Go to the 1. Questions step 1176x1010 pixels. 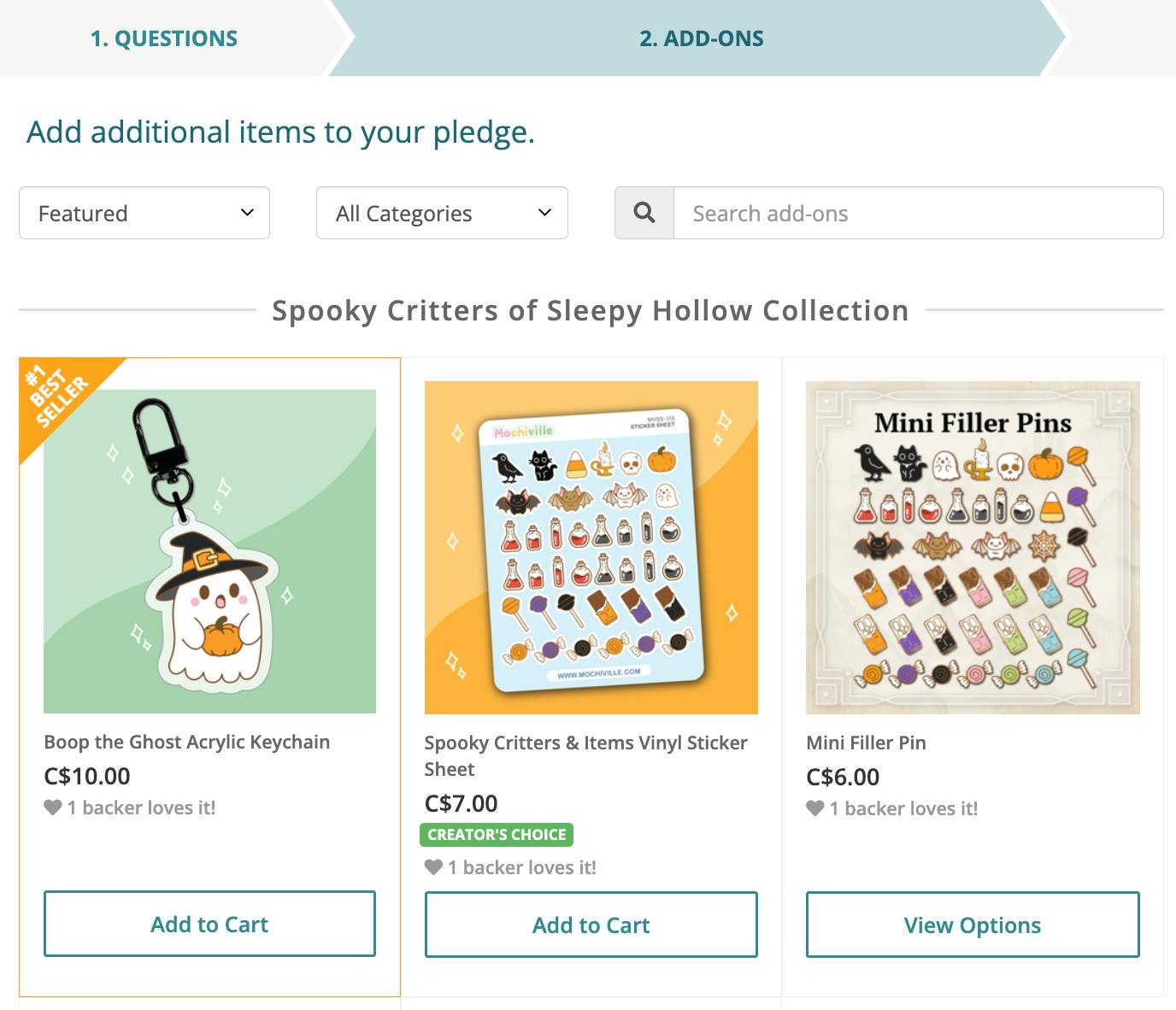(x=164, y=38)
